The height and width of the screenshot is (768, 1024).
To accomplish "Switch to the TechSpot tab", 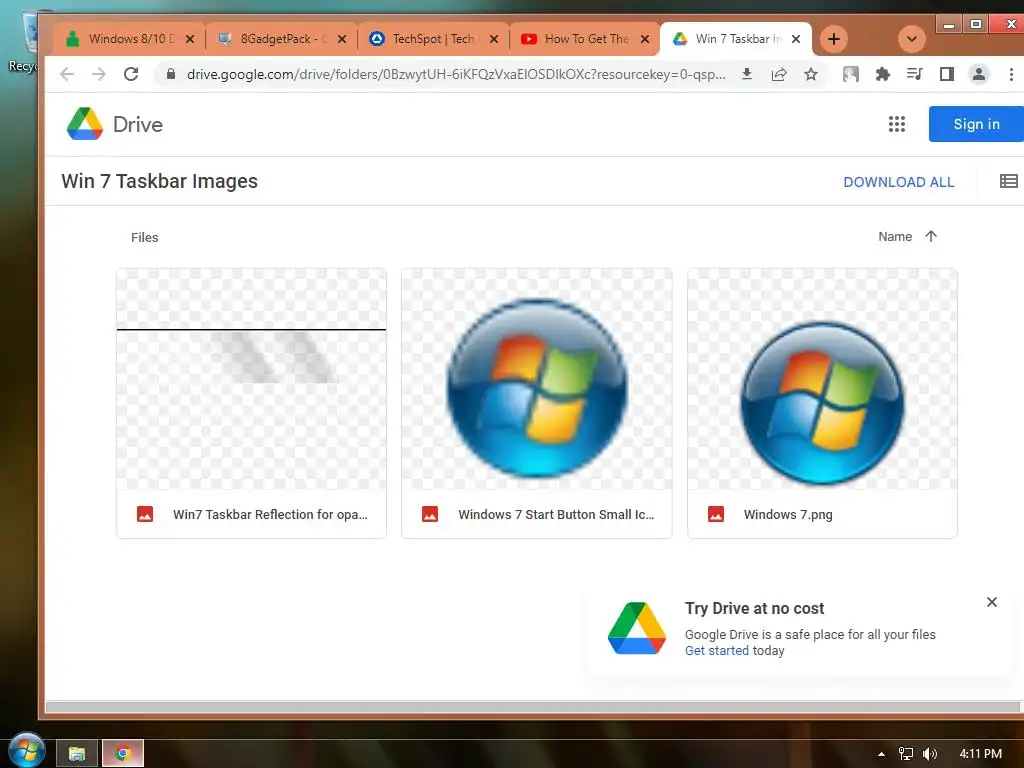I will (x=434, y=39).
